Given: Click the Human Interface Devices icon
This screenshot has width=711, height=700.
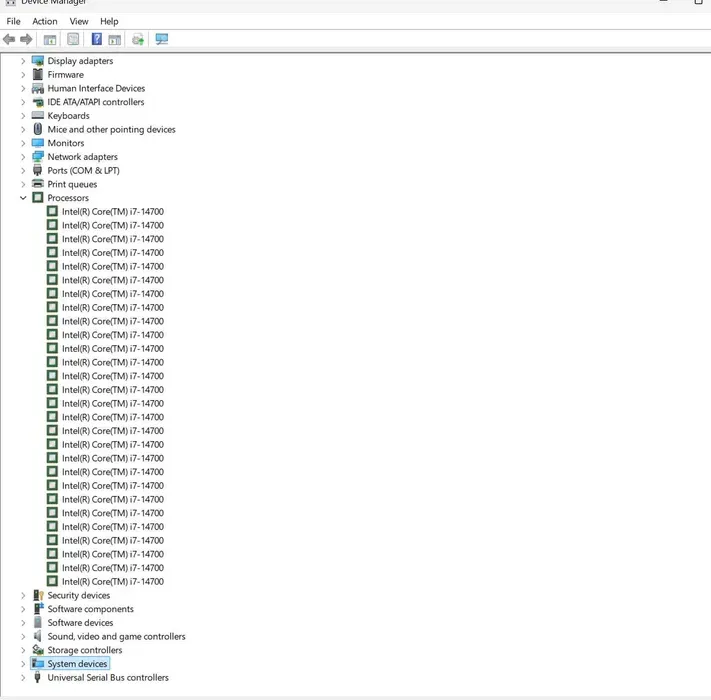Looking at the screenshot, I should 38,88.
